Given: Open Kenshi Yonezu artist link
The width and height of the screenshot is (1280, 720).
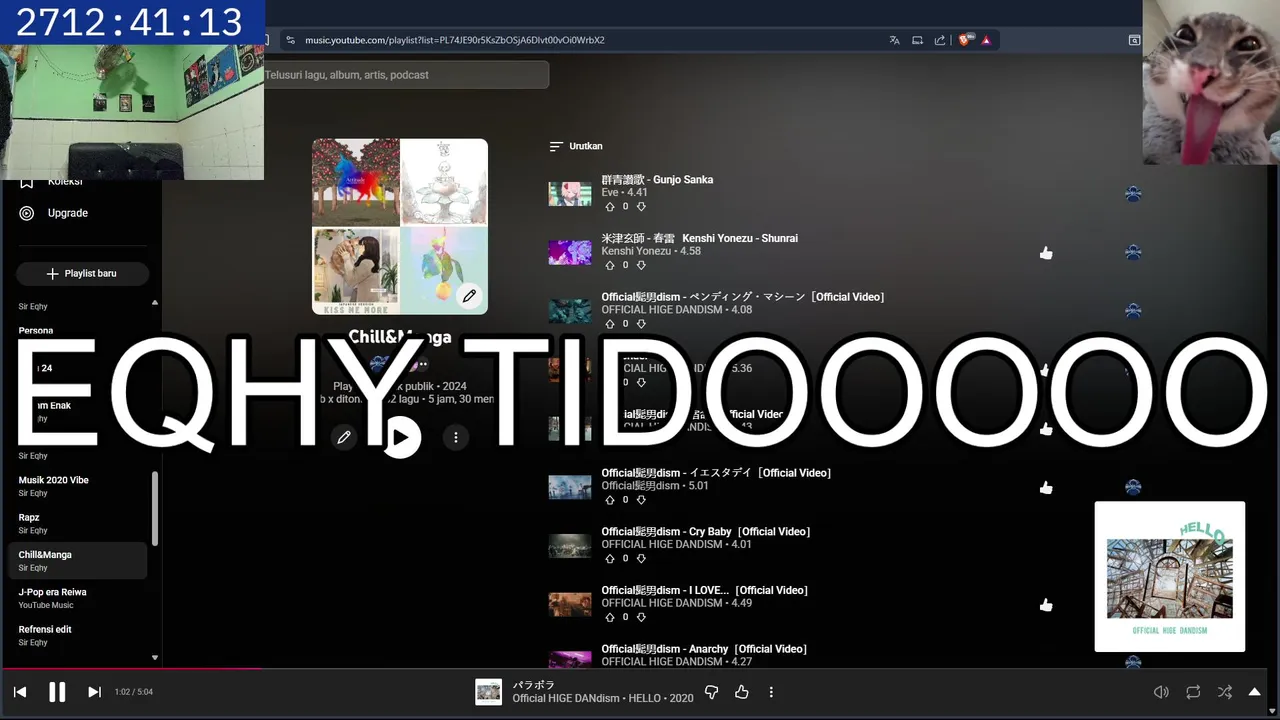Looking at the screenshot, I should 636,251.
